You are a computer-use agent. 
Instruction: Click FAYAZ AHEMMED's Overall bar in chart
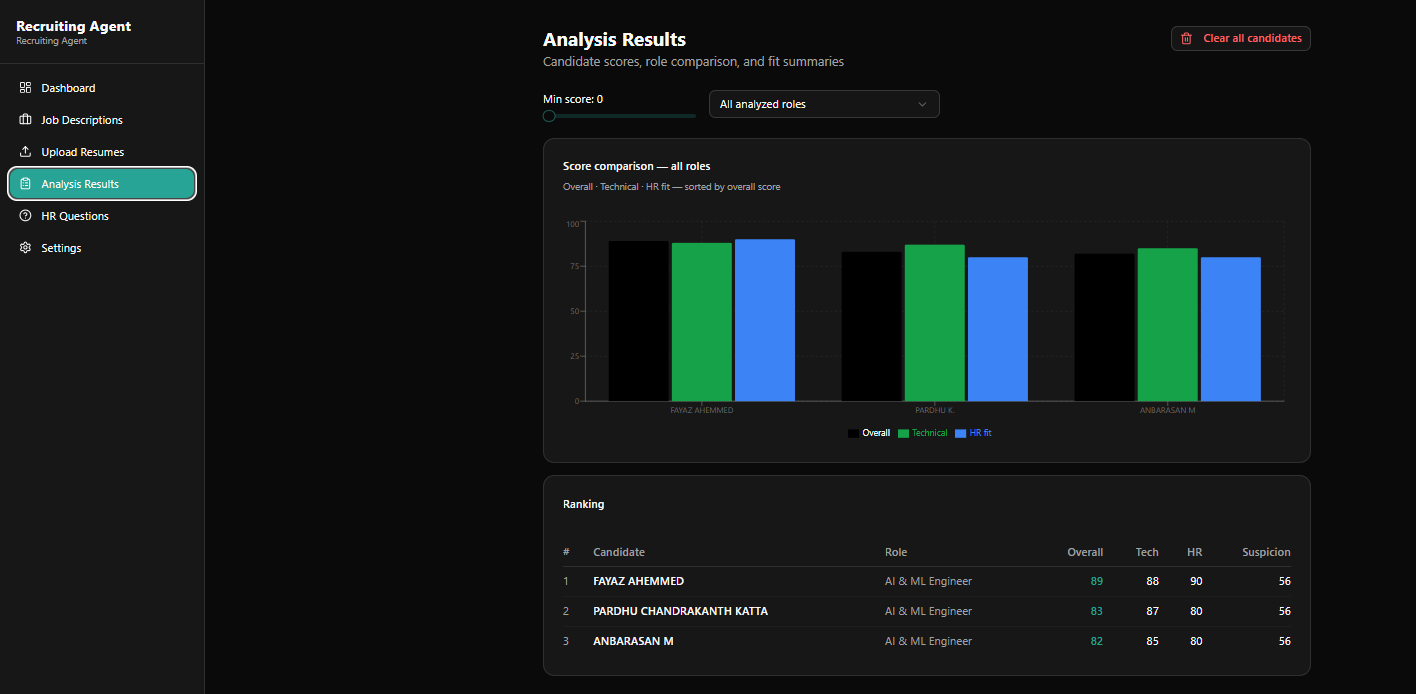point(638,321)
